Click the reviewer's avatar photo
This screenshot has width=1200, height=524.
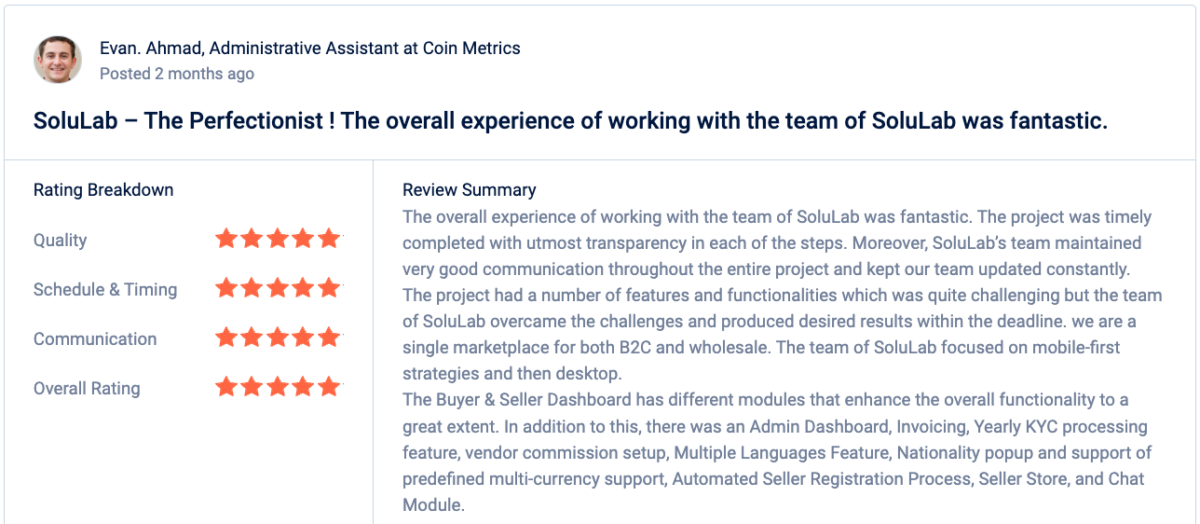coord(58,60)
